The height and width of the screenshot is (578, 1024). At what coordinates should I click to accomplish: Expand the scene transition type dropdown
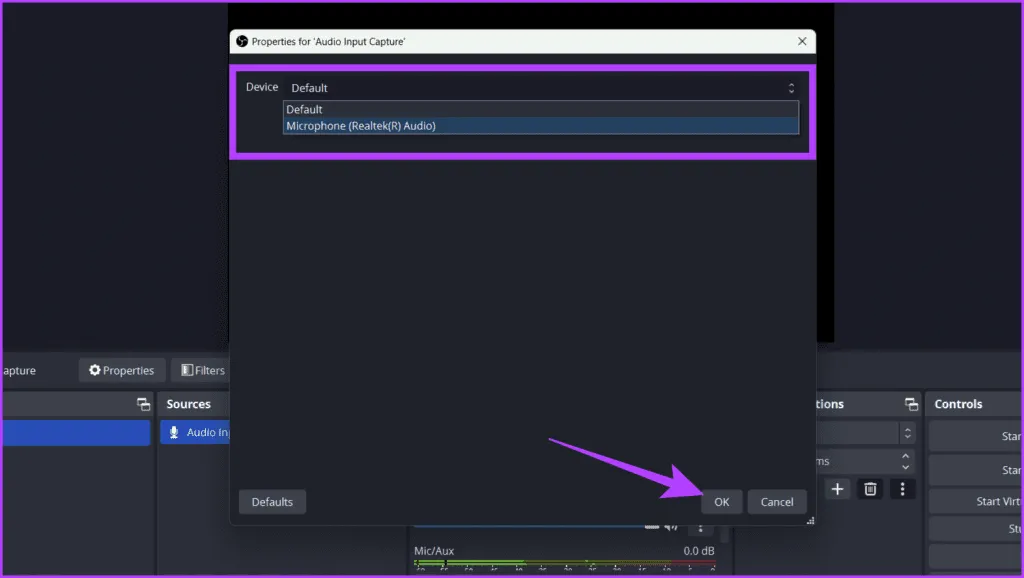pyautogui.click(x=907, y=433)
